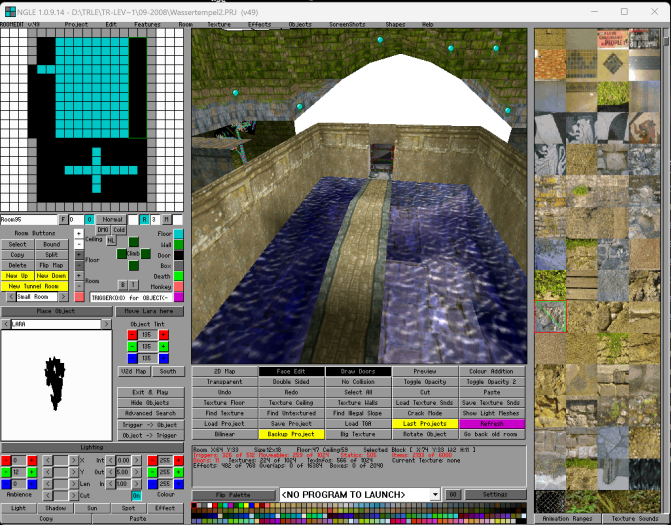Decrease red Ambience value

click(6, 460)
